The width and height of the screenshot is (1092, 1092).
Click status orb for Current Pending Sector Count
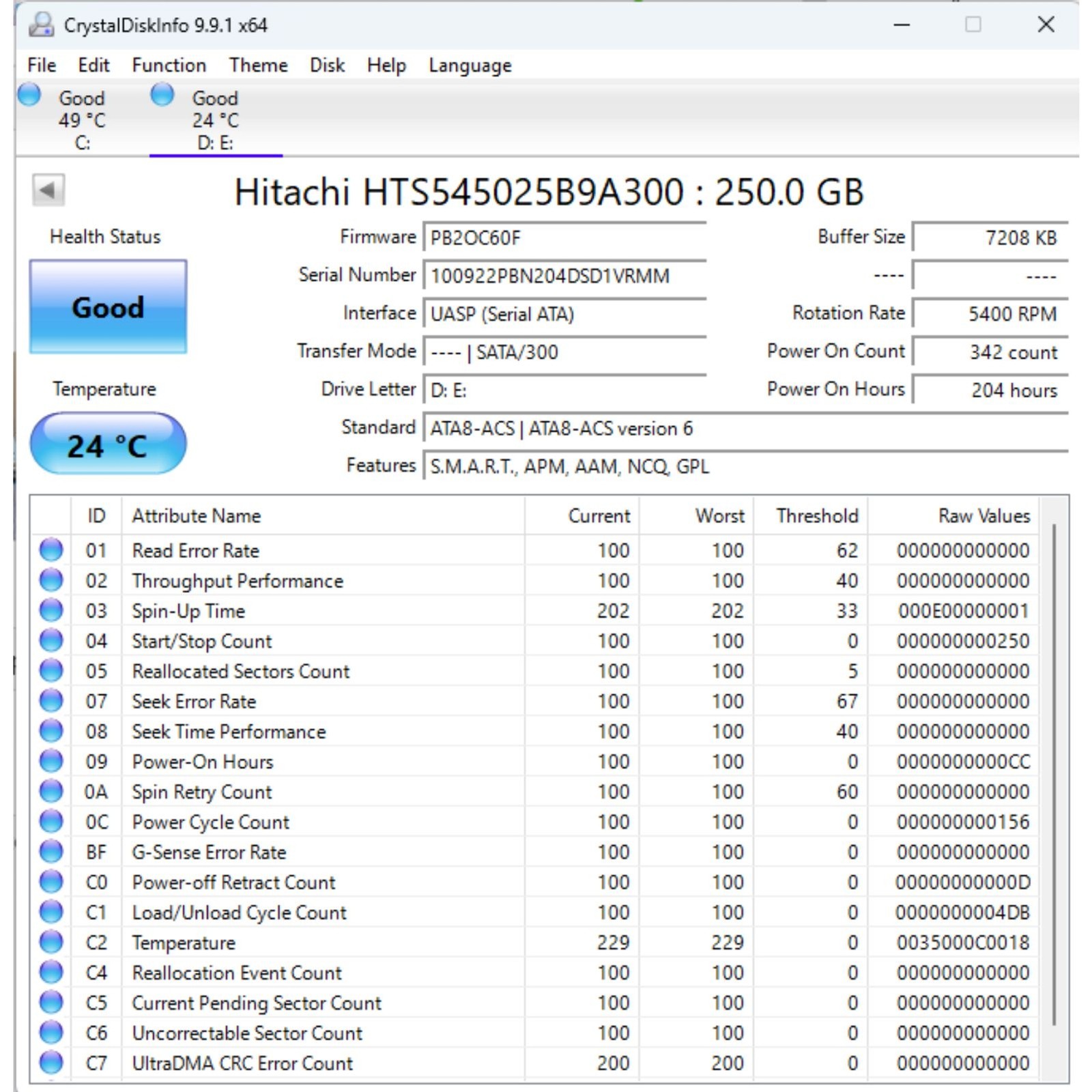click(x=51, y=1002)
